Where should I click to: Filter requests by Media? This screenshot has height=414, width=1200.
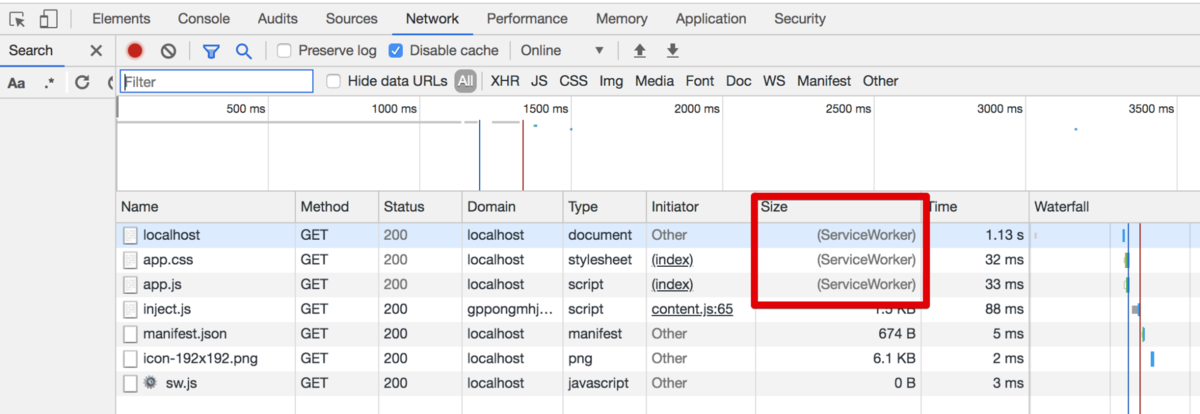tap(654, 81)
